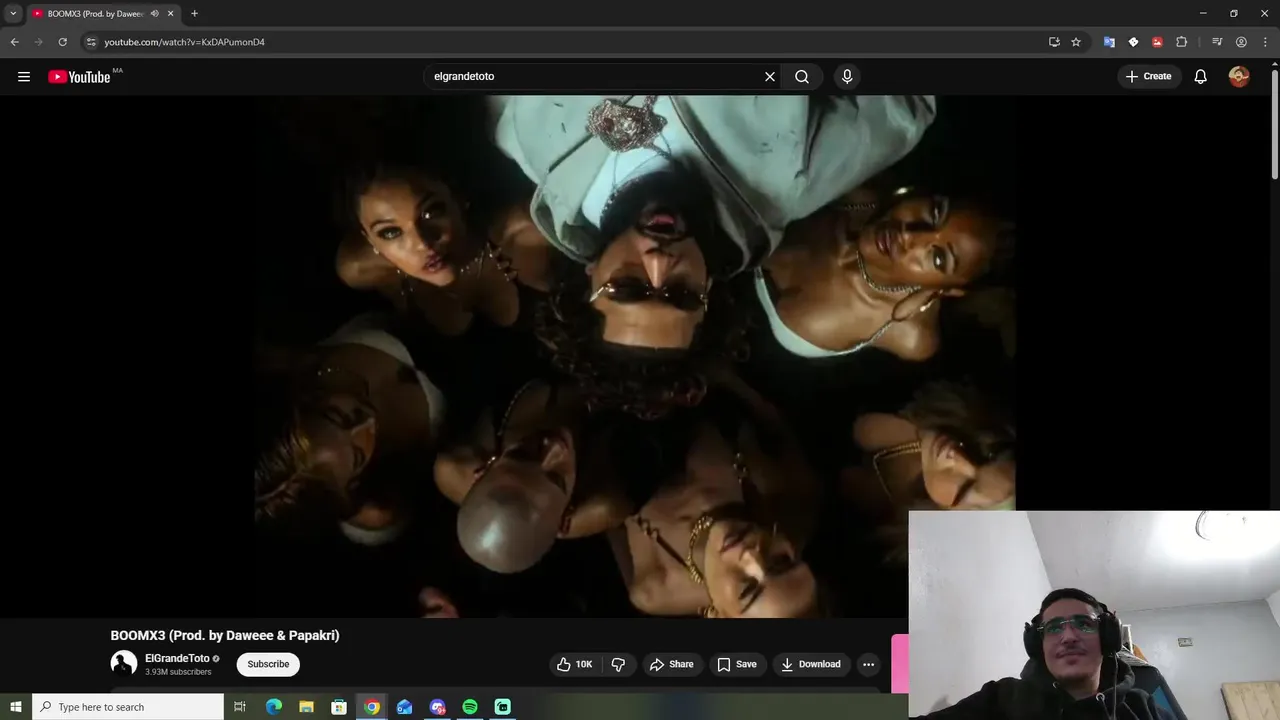This screenshot has height=720, width=1280.
Task: Launch Microsoft Edge from the taskbar
Action: pos(274,707)
